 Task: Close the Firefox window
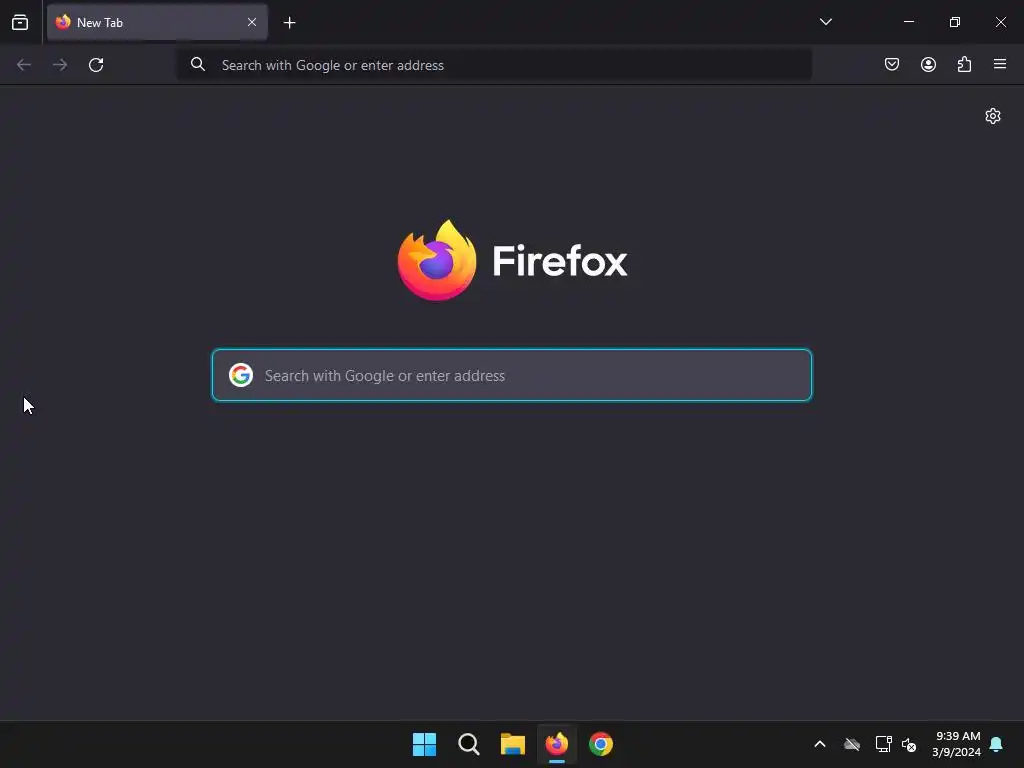click(1000, 22)
